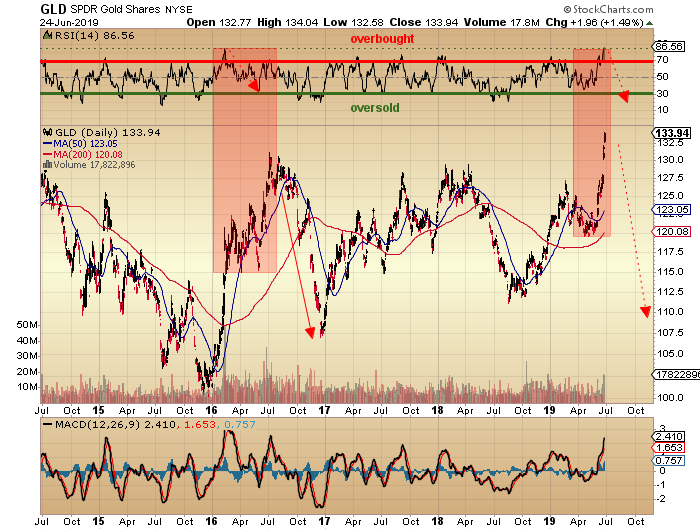Click the 18 year label under the MACD panel
Screen dimensions: 700x530
438,521
